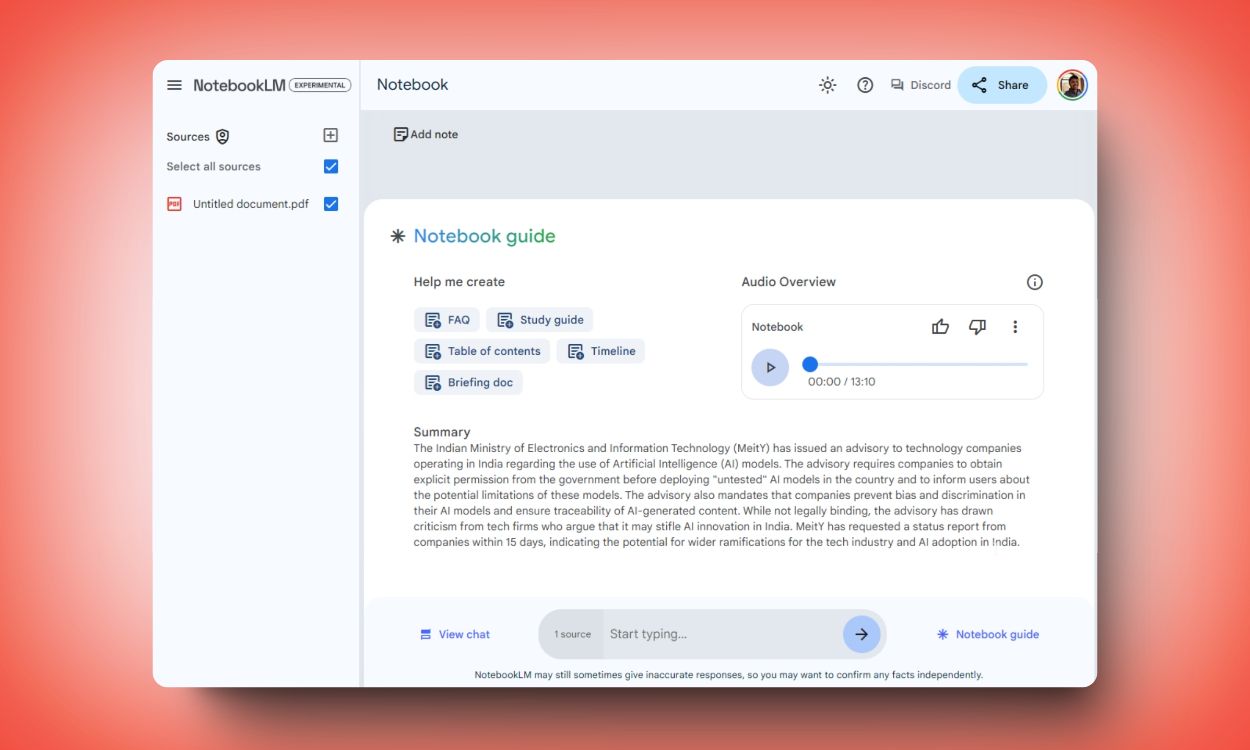This screenshot has height=750, width=1250.
Task: Open the navigation hamburger menu
Action: (175, 84)
